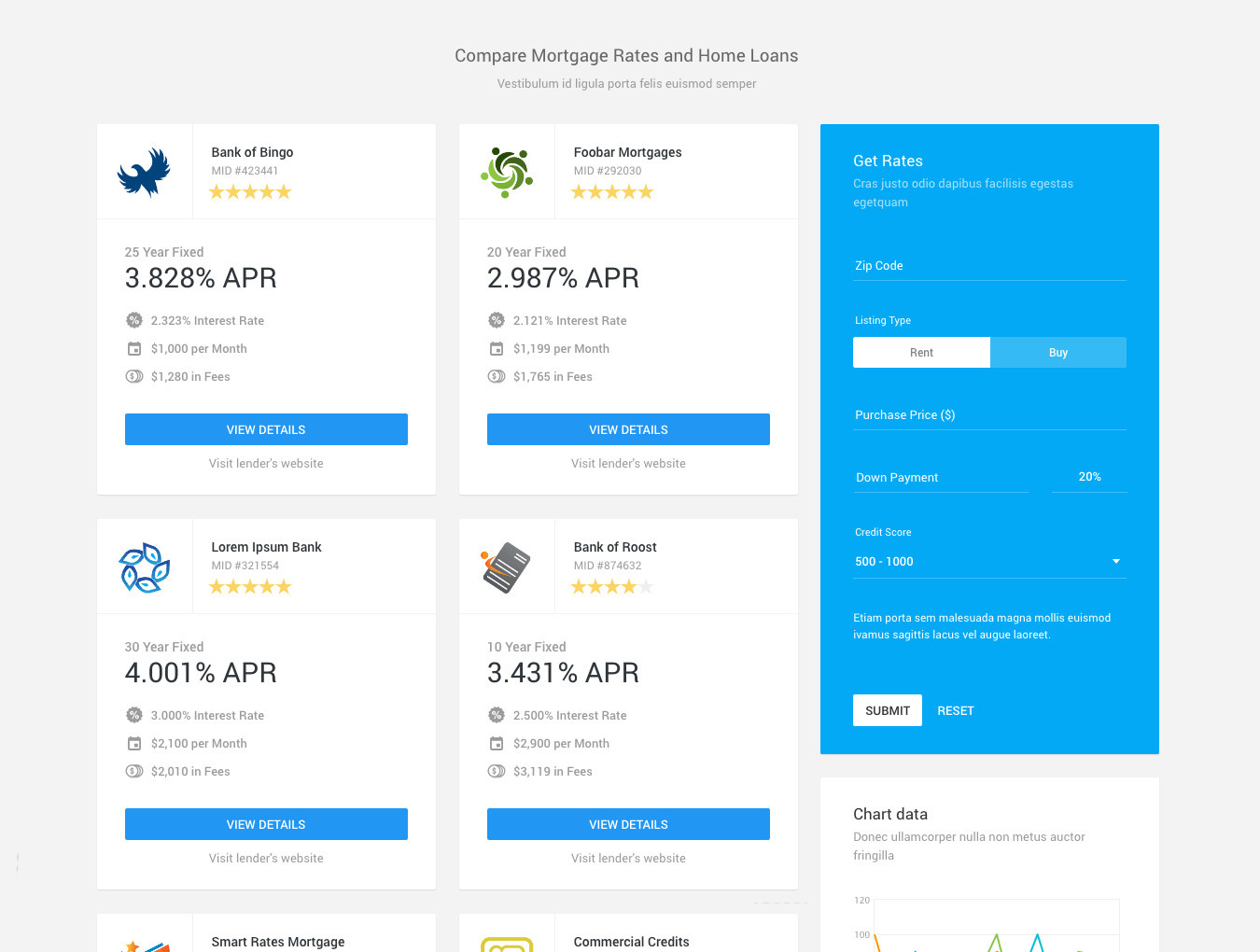Viewport: 1260px width, 952px height.
Task: Visit Lorem Ipsum Bank lender's website
Action: pos(266,859)
